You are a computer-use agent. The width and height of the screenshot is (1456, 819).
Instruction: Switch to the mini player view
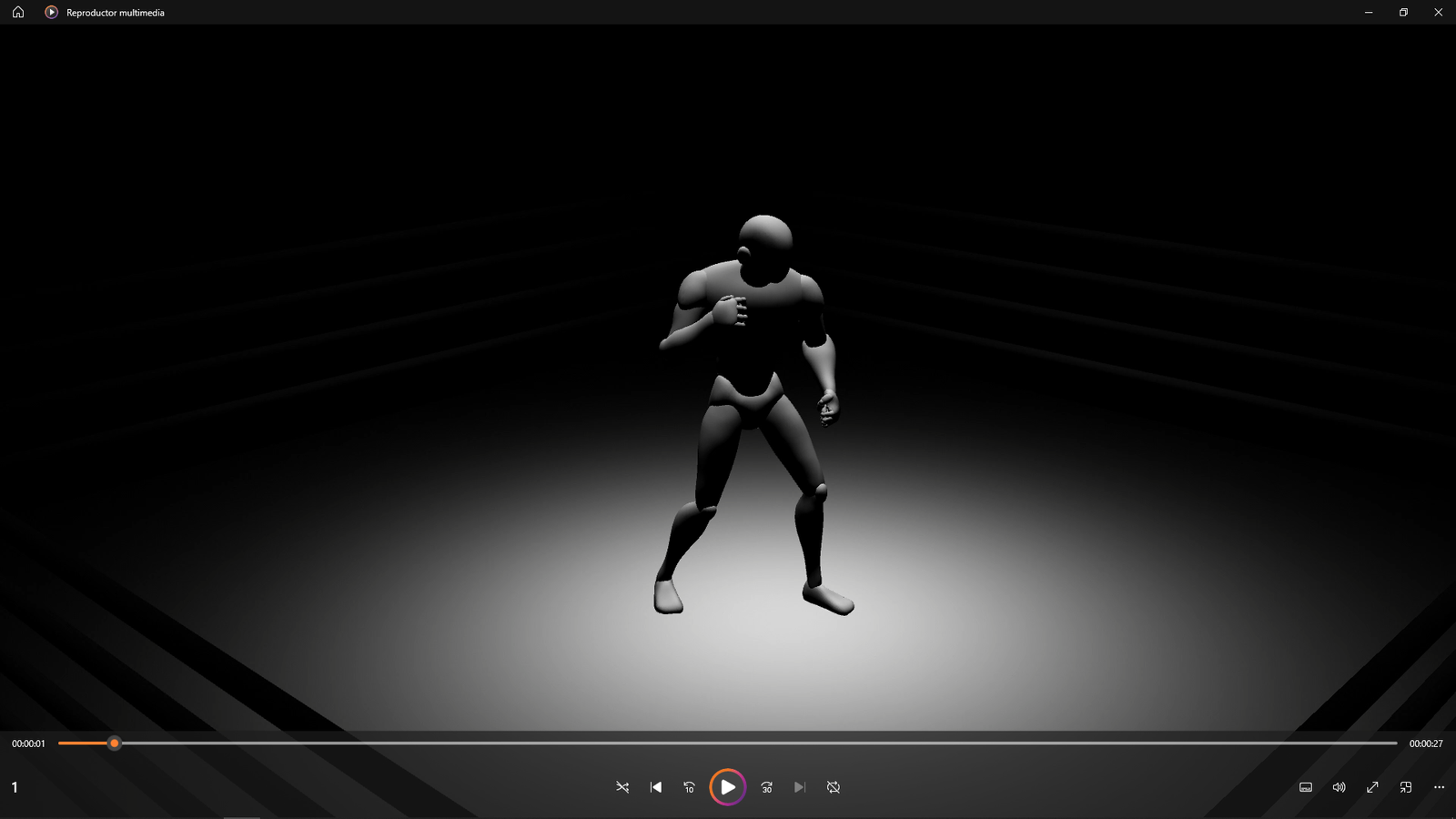click(1406, 787)
